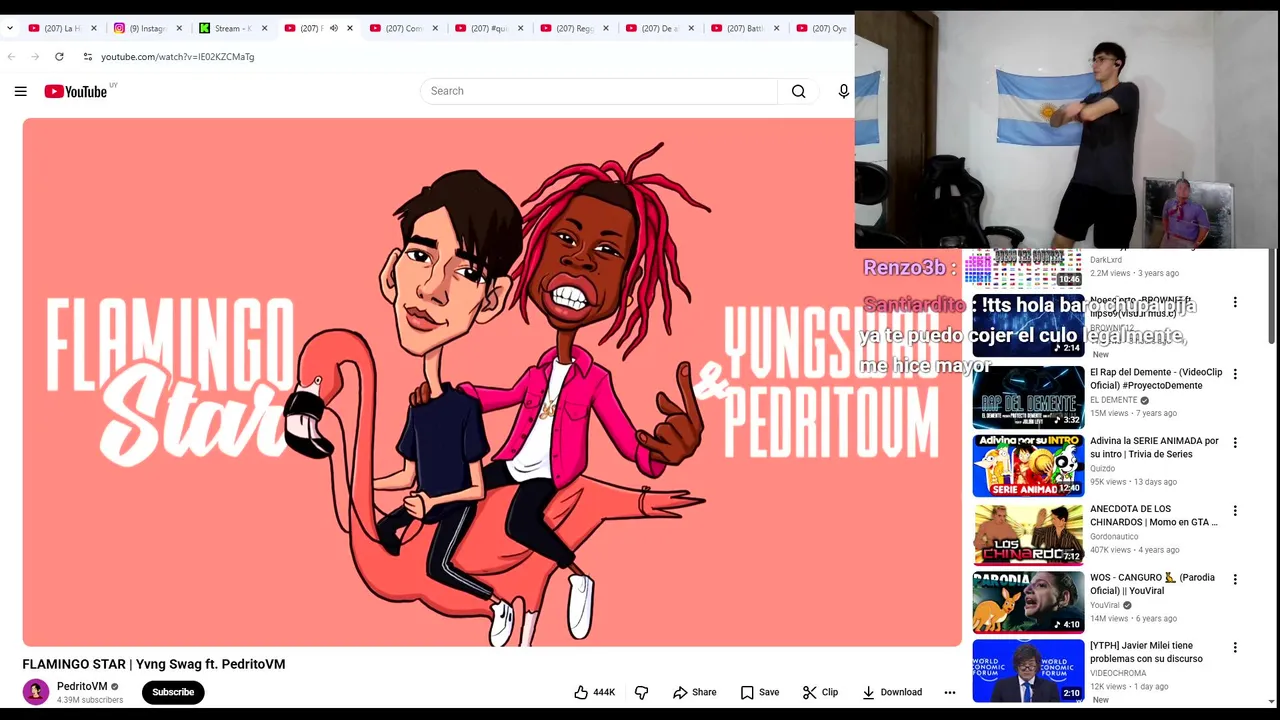Screen dimensions: 1280x720
Task: Switch to the '(207) Com' tab
Action: click(403, 28)
